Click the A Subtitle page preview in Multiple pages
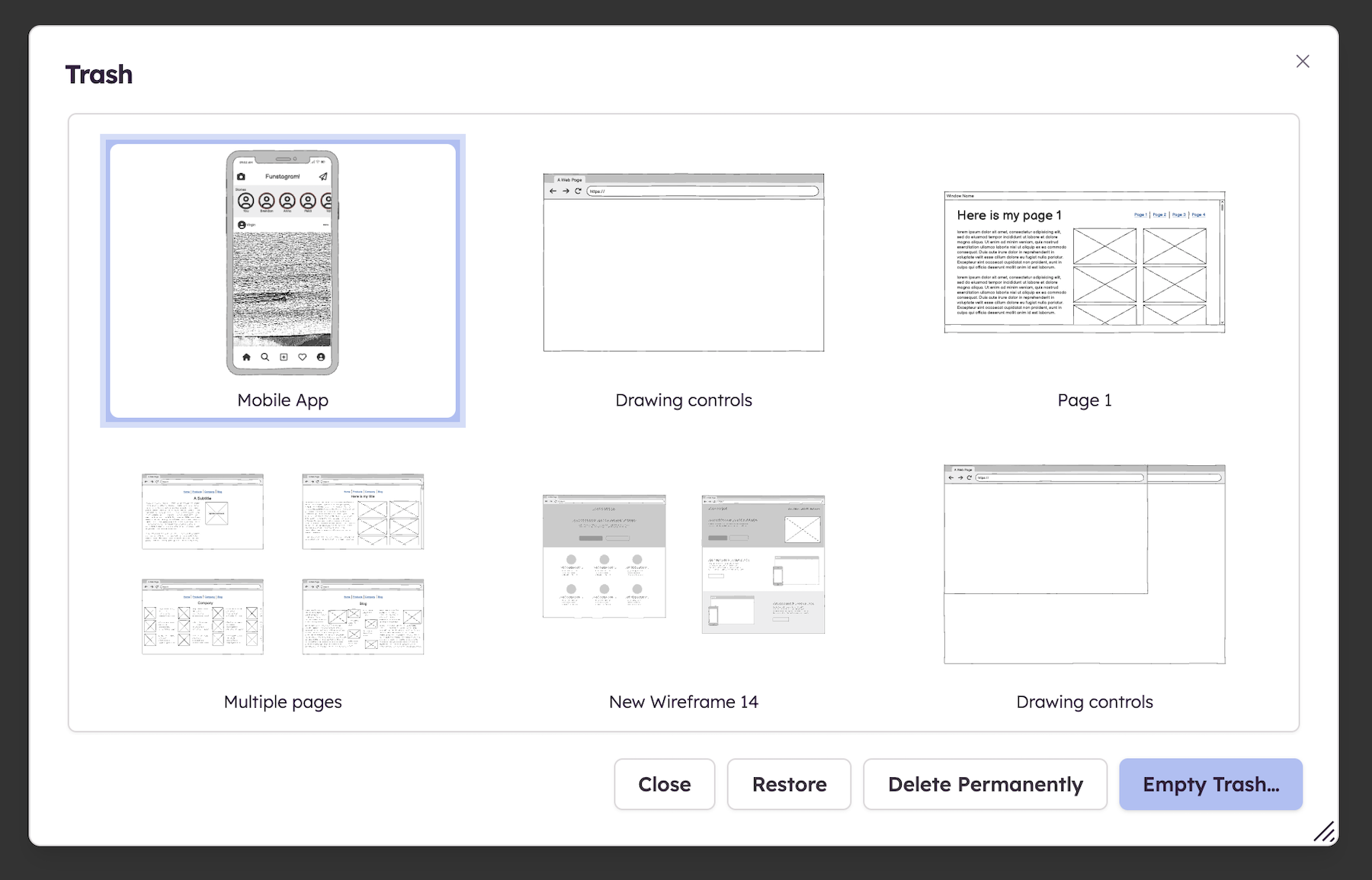This screenshot has width=1372, height=880. click(203, 511)
